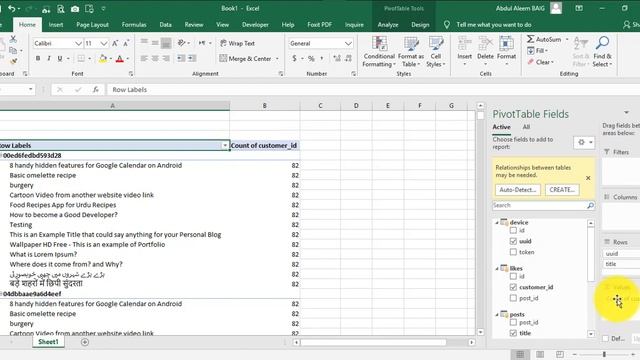Apply dollar accounting number format
The width and height of the screenshot is (640, 360).
(x=294, y=59)
